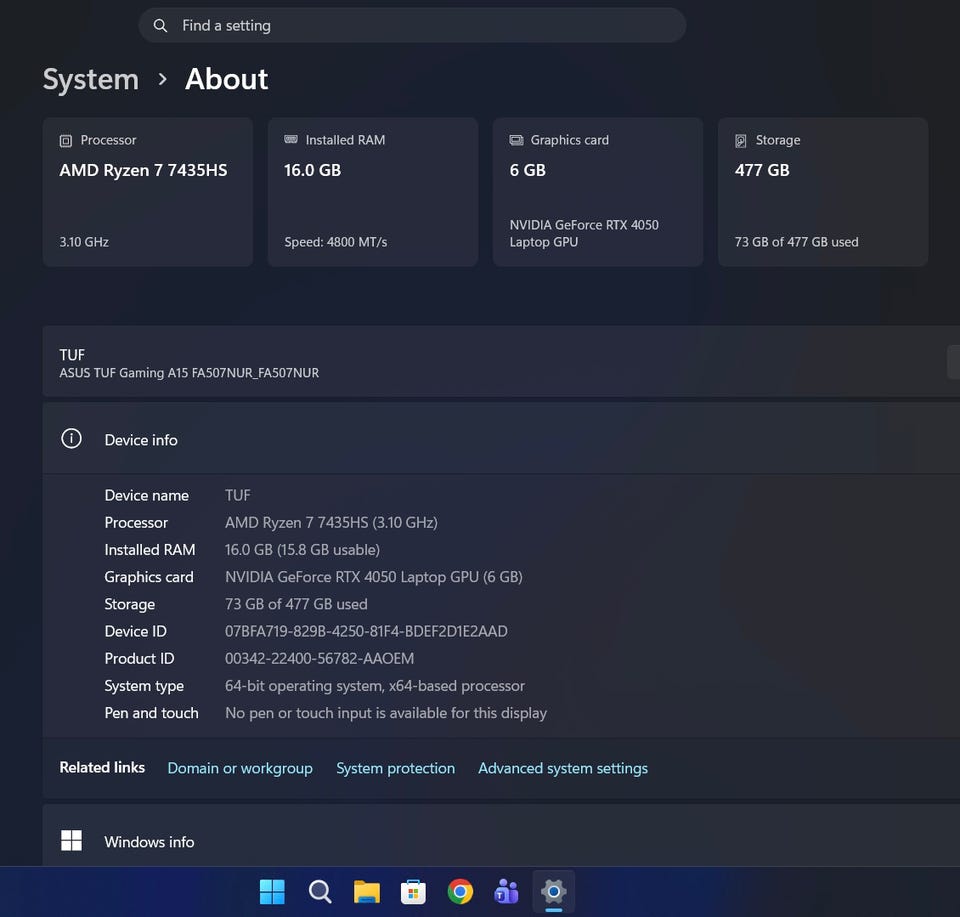Click the Product ID label
Screen dimensions: 960x917
(140, 659)
